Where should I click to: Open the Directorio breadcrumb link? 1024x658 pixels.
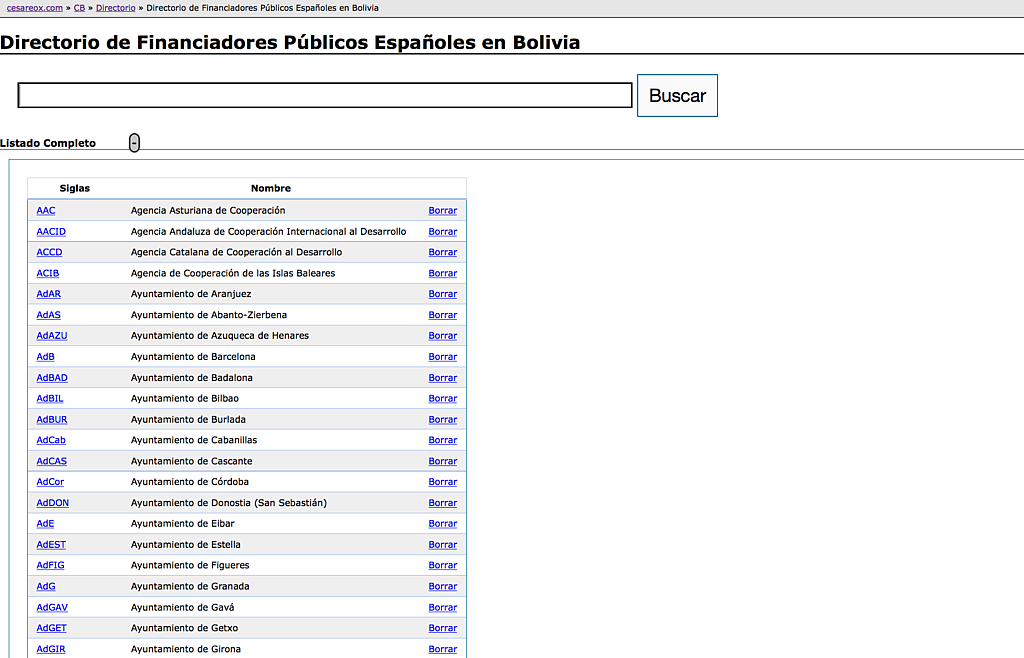[x=116, y=8]
